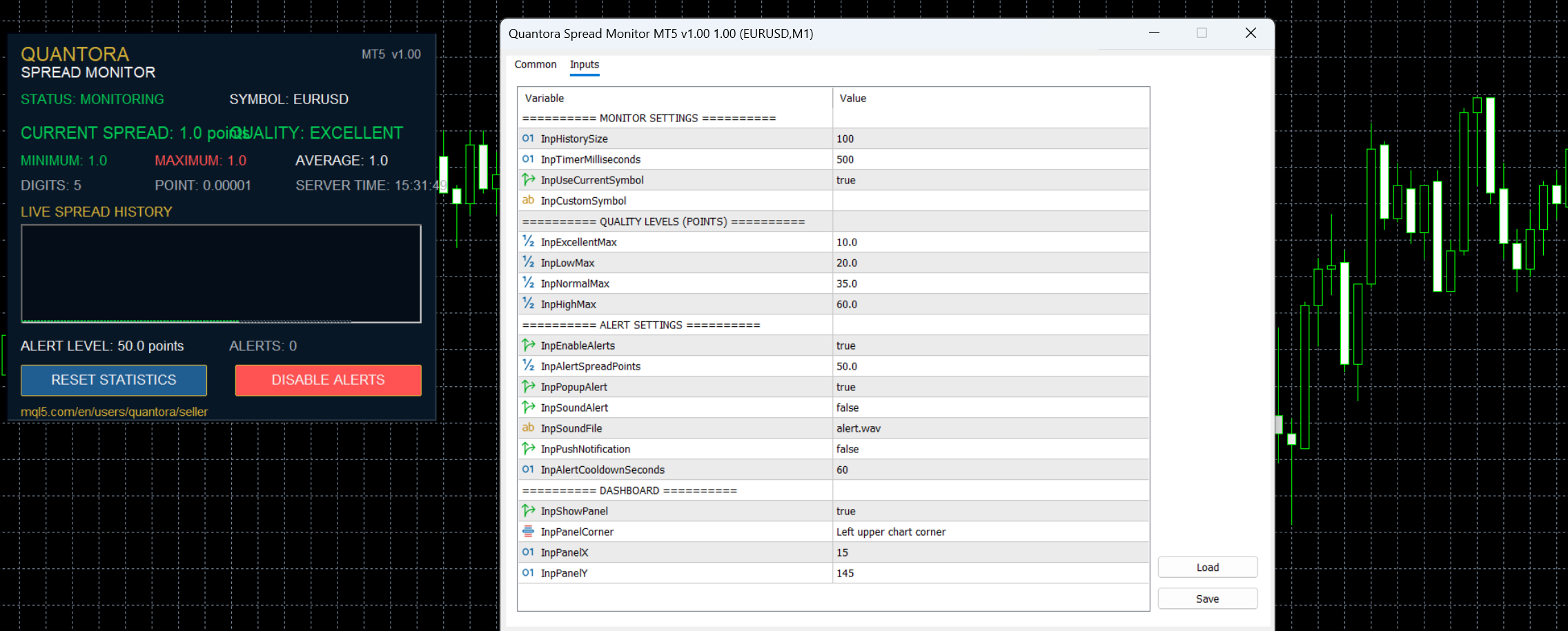Toggle InpSoundAlert value 'false'
Image resolution: width=1568 pixels, height=631 pixels.
coord(990,408)
